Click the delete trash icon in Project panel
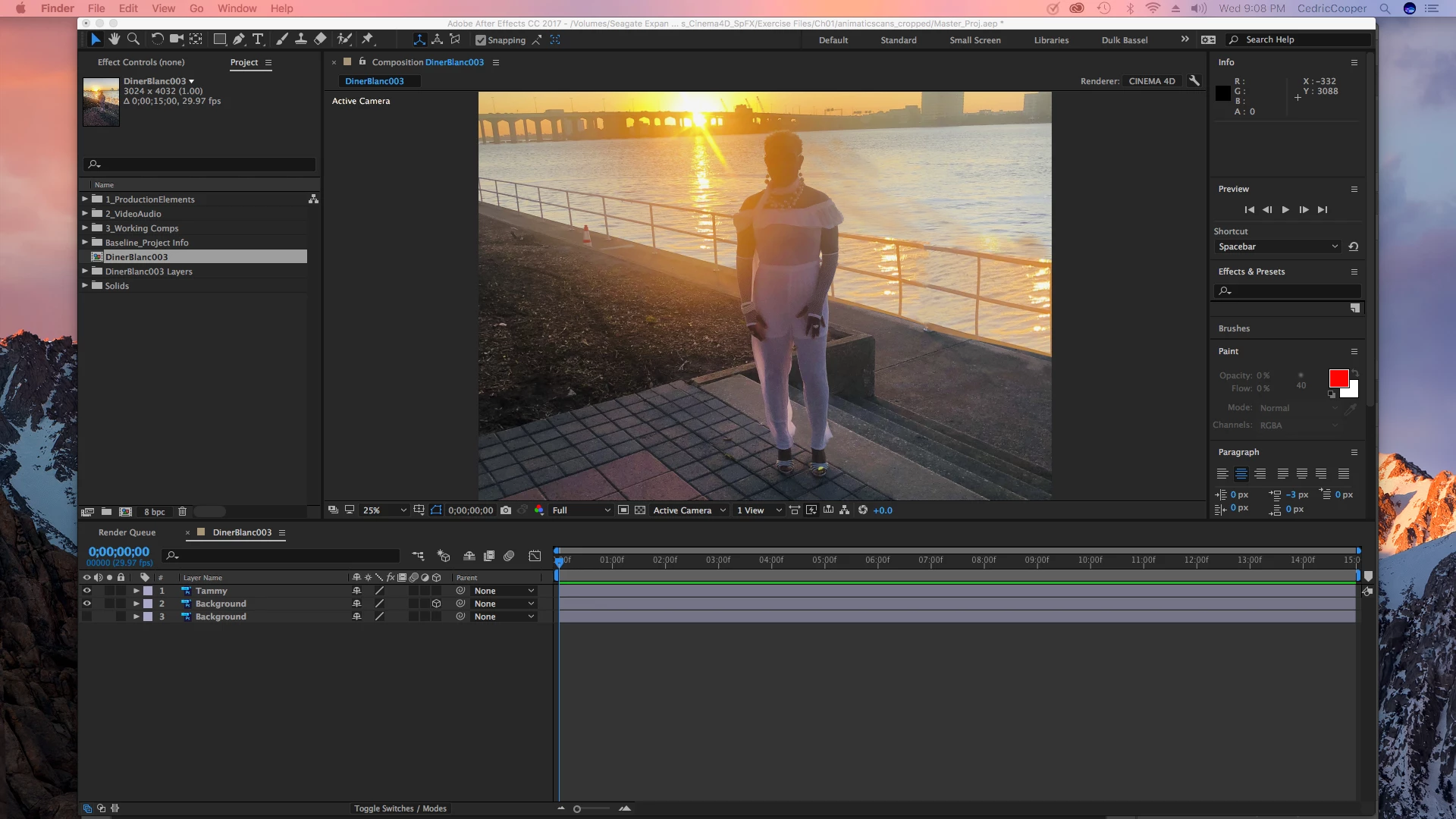Viewport: 1456px width, 819px height. [x=182, y=512]
